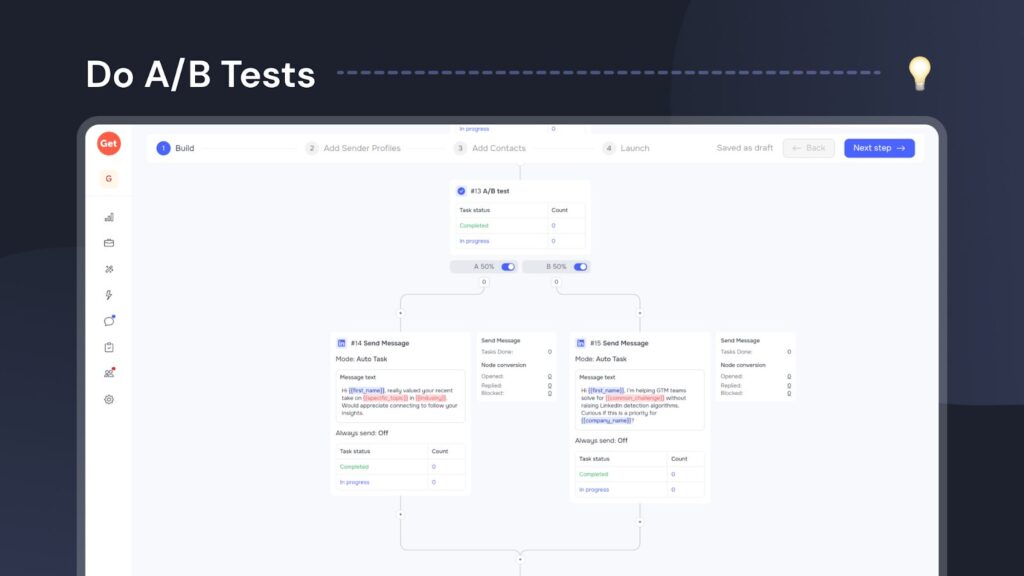Adjust the A/B split percentage control
Image resolution: width=1024 pixels, height=576 pixels.
(x=485, y=266)
